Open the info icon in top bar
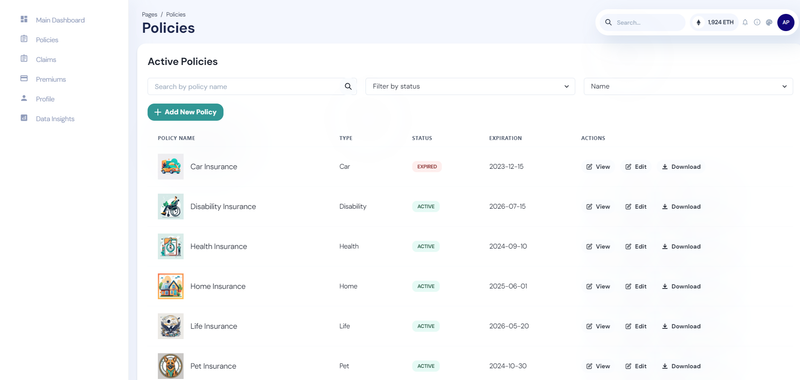Image resolution: width=800 pixels, height=380 pixels. click(757, 22)
